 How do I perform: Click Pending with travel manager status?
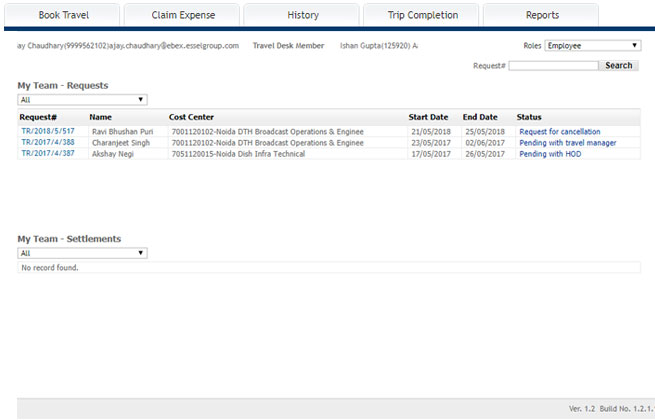[568, 143]
